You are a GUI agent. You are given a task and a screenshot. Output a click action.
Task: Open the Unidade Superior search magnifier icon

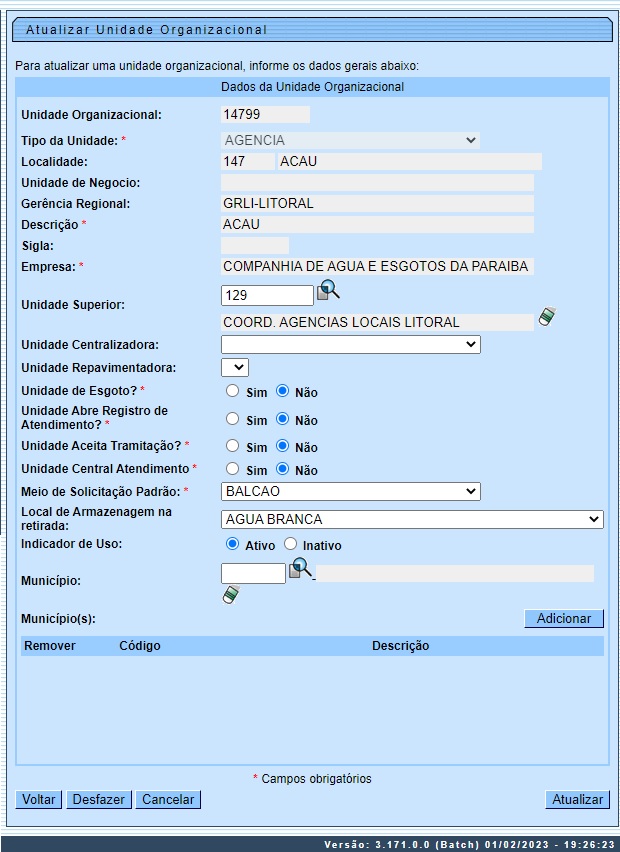328,290
